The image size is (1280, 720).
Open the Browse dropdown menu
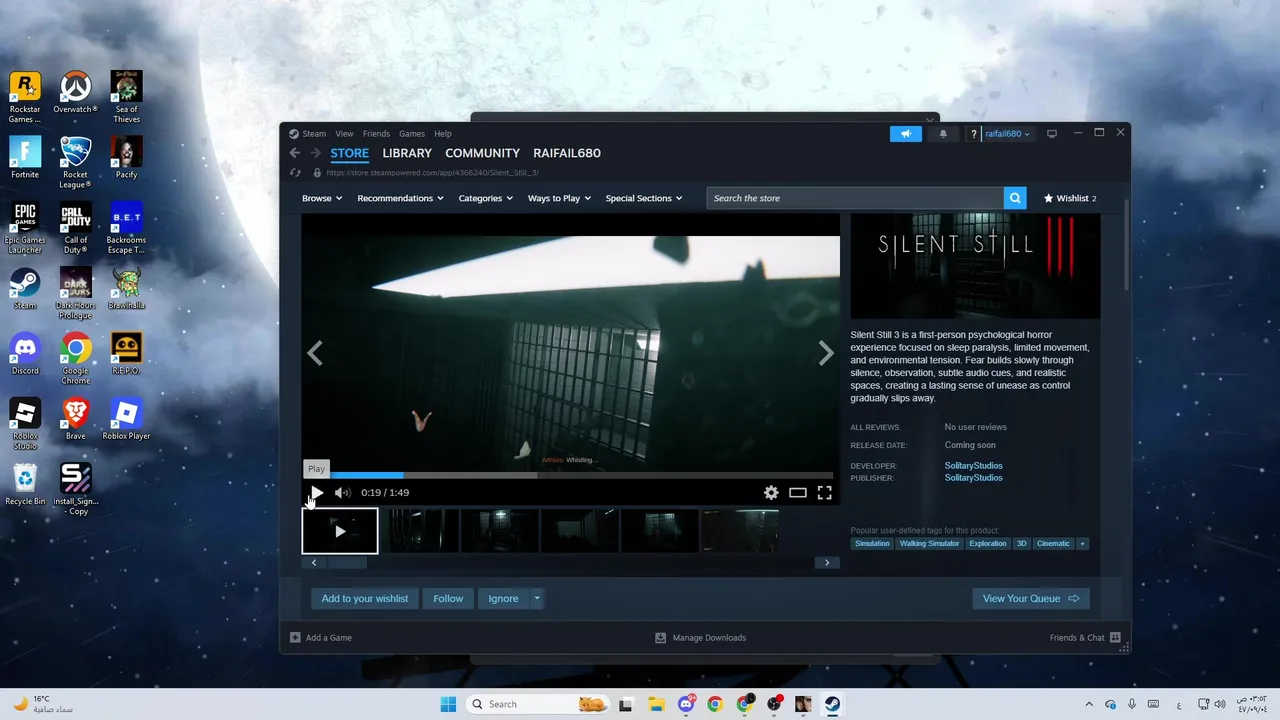coord(322,198)
